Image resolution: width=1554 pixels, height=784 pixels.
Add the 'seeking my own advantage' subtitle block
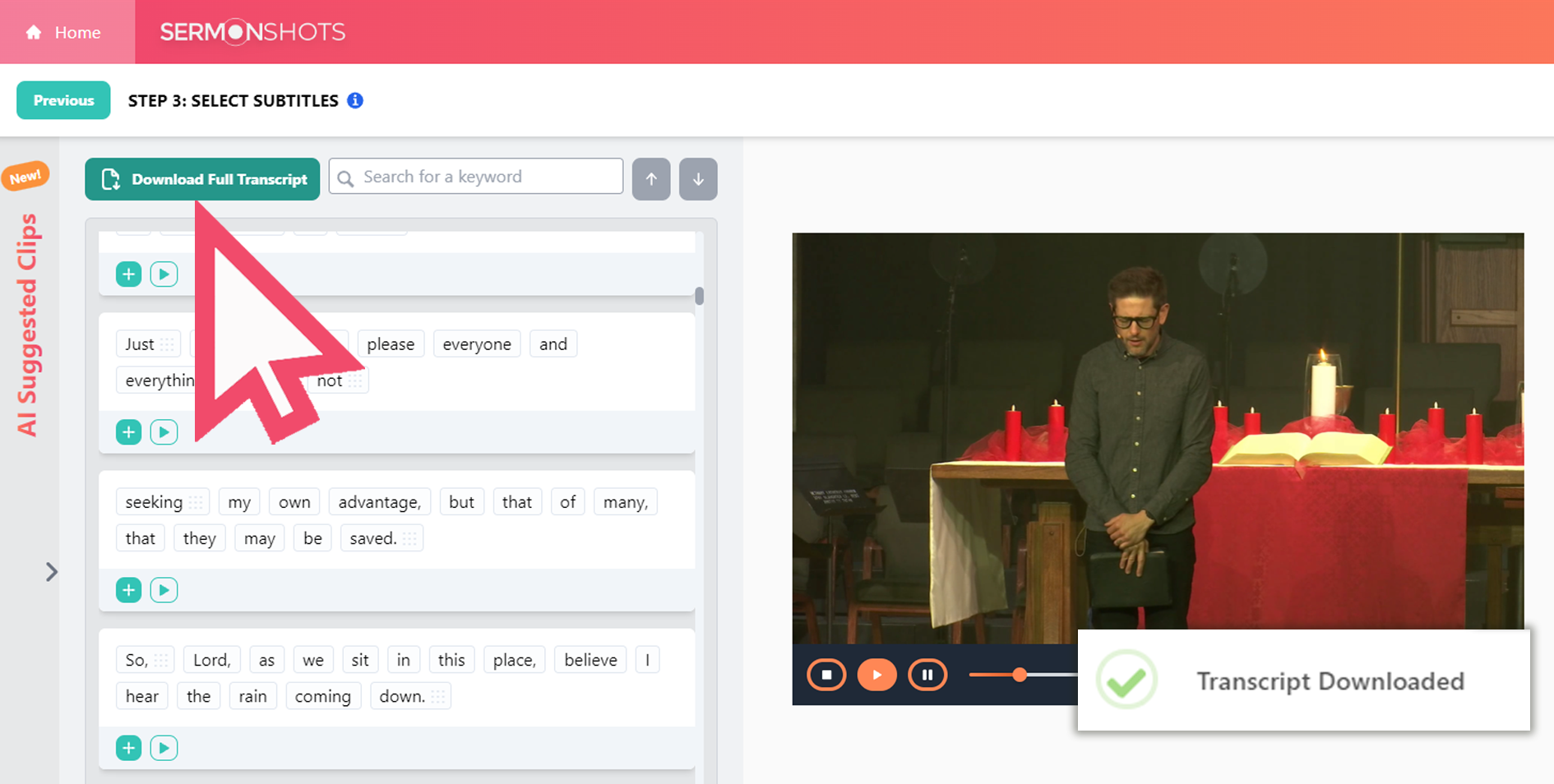(x=128, y=589)
